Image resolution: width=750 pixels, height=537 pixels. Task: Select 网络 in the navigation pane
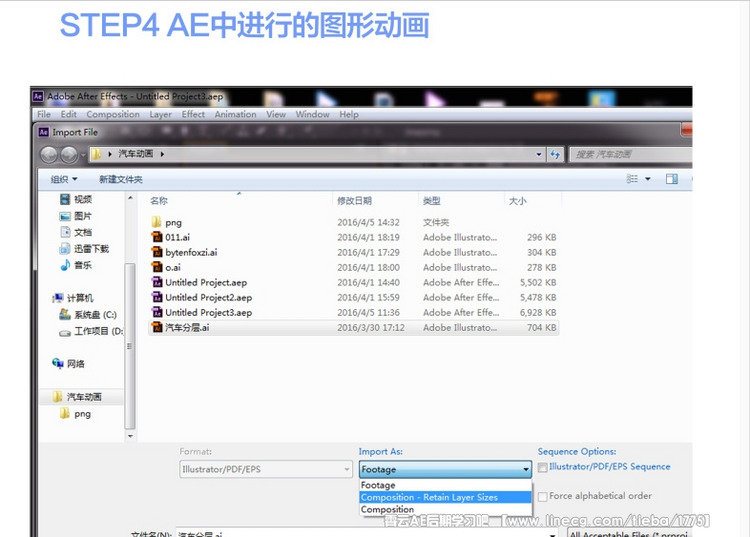(68, 363)
